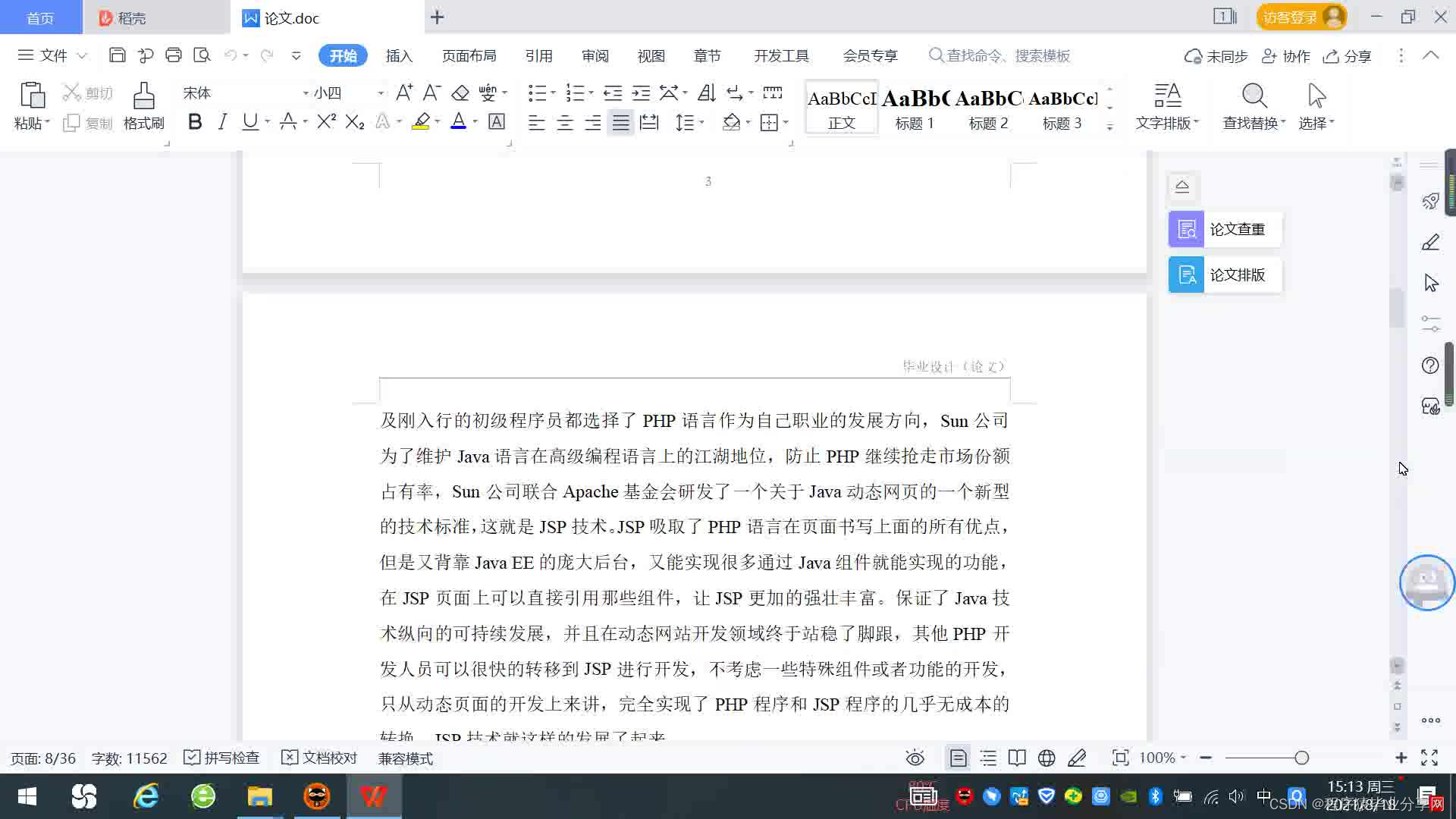The height and width of the screenshot is (819, 1456).
Task: Click the text highlight color icon
Action: tap(421, 122)
